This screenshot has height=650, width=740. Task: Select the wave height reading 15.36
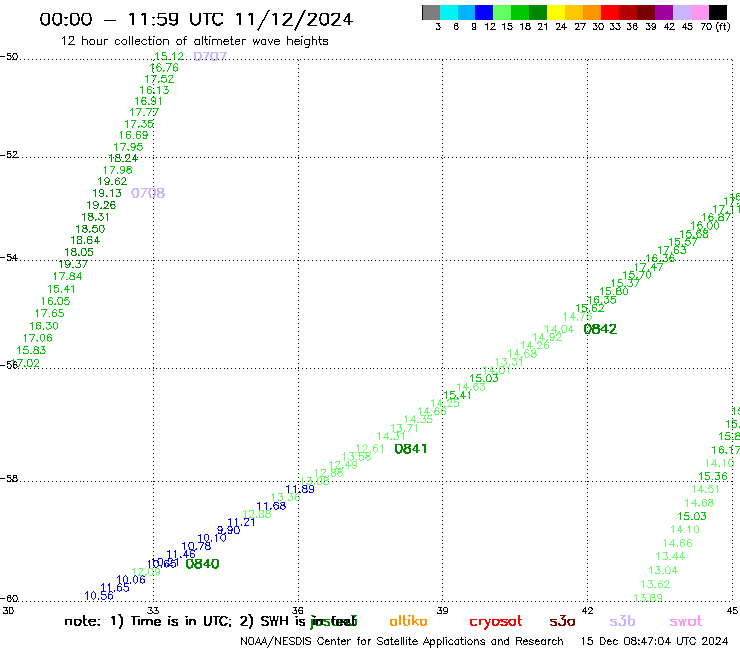[x=713, y=476]
